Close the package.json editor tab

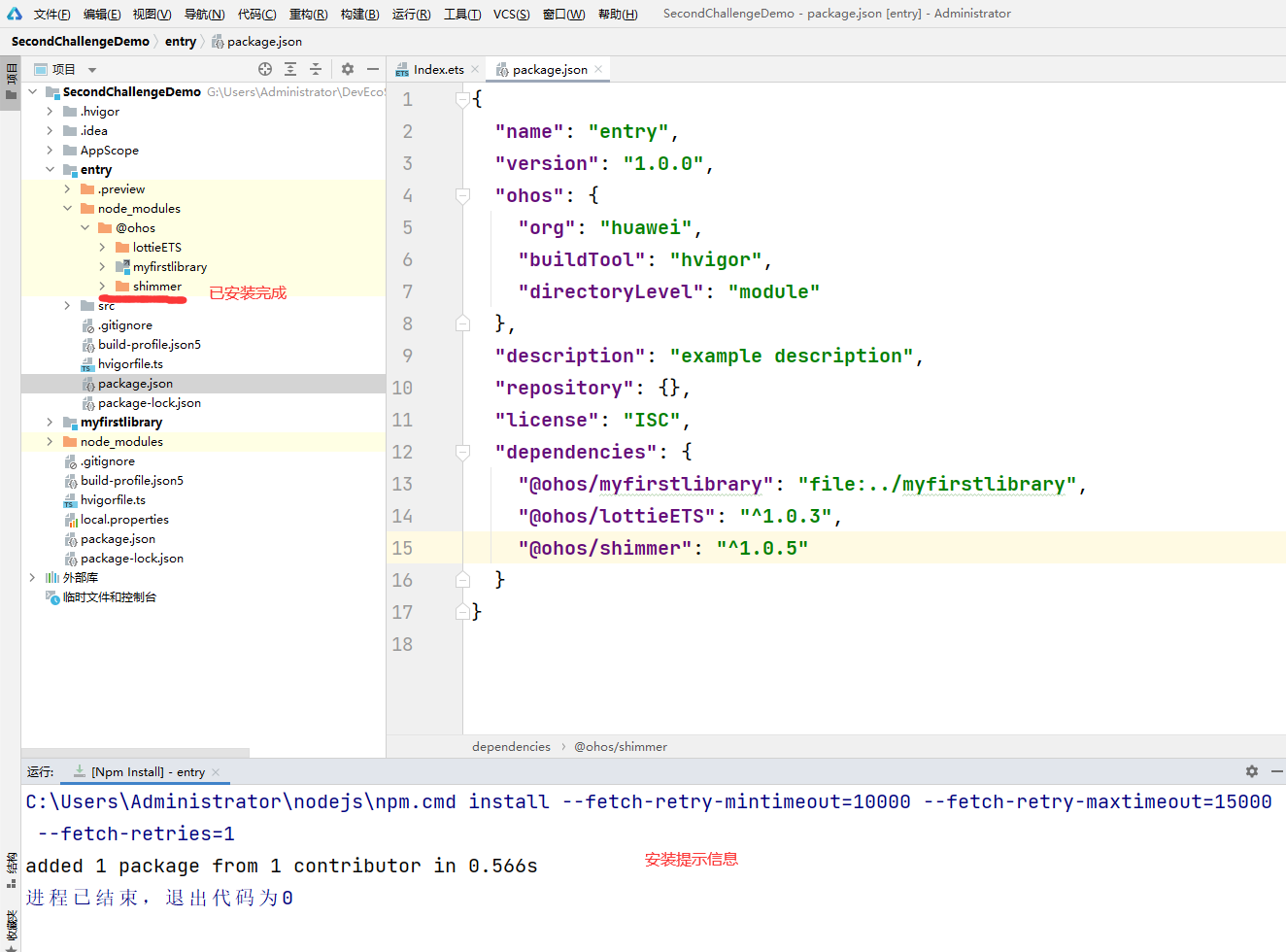point(598,69)
